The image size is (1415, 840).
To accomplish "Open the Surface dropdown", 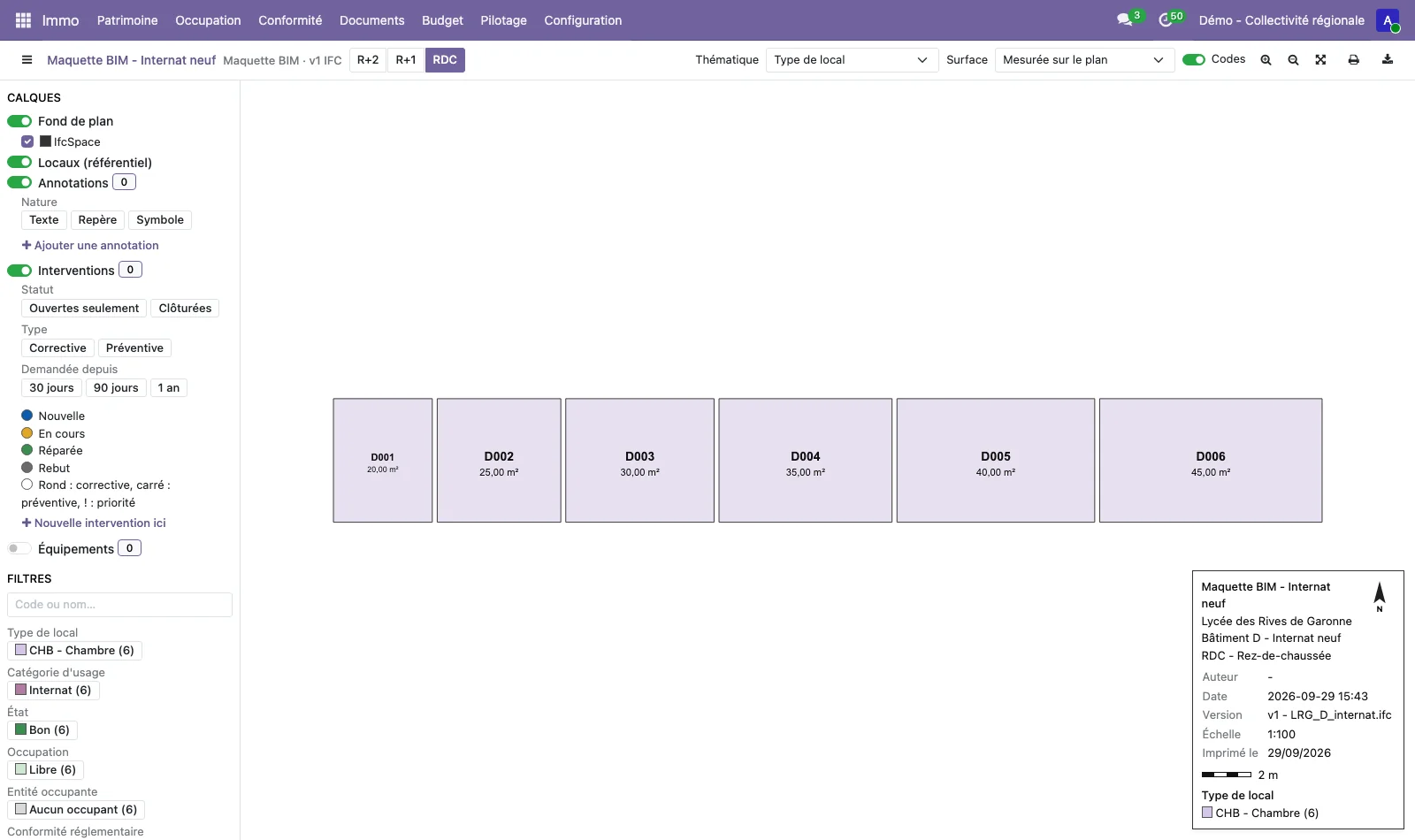I will pyautogui.click(x=1084, y=60).
